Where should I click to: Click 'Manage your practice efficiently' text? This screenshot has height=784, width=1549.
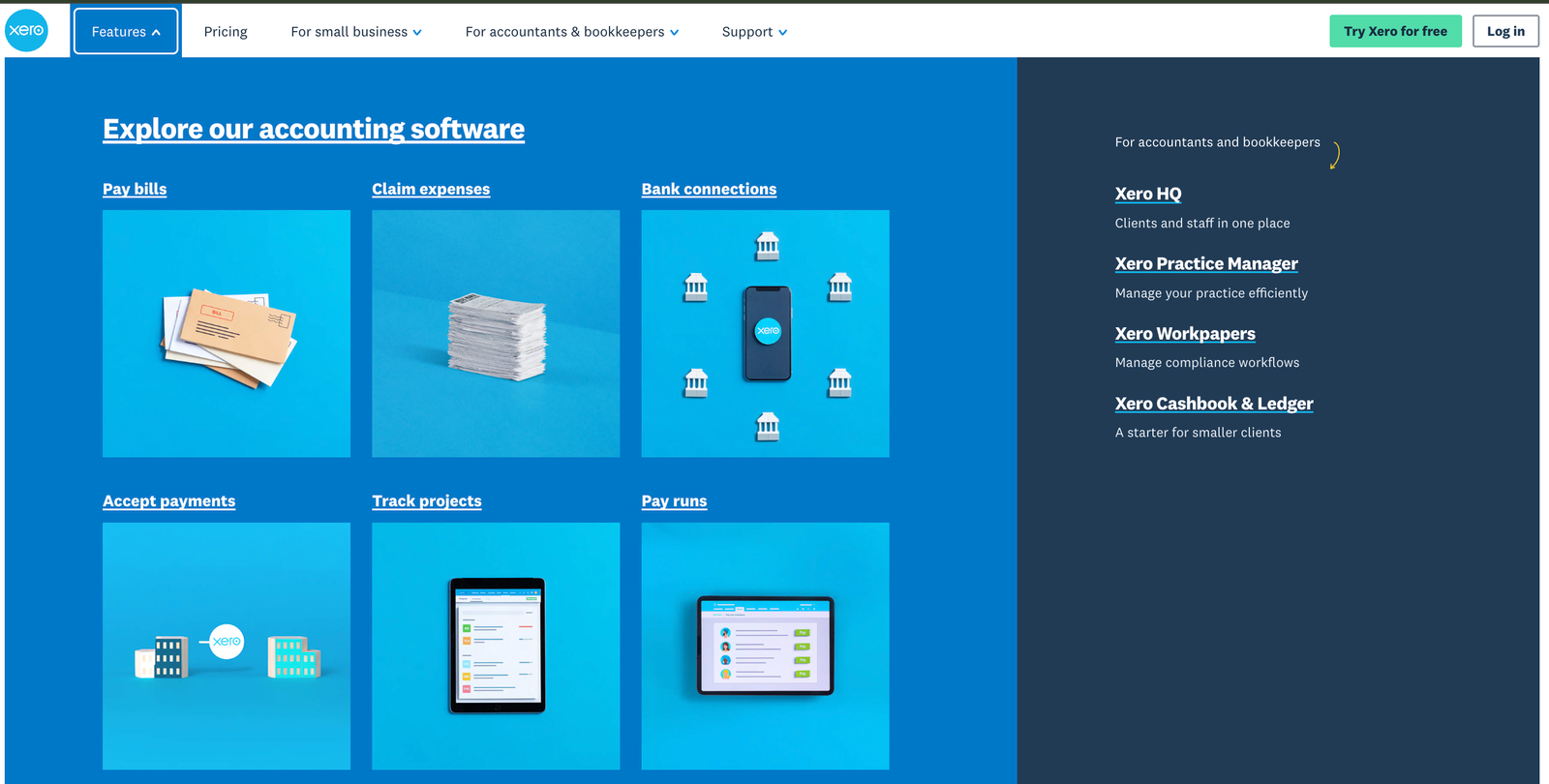(x=1211, y=292)
